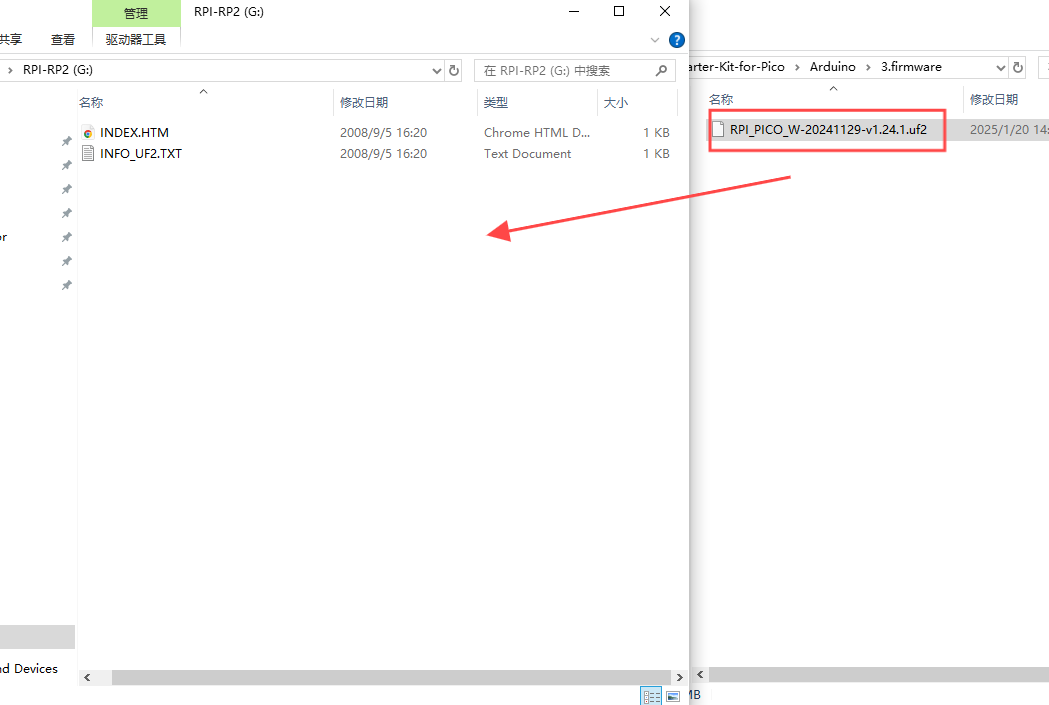Go to Arduino folder in breadcrumb
This screenshot has width=1049, height=705.
832,67
